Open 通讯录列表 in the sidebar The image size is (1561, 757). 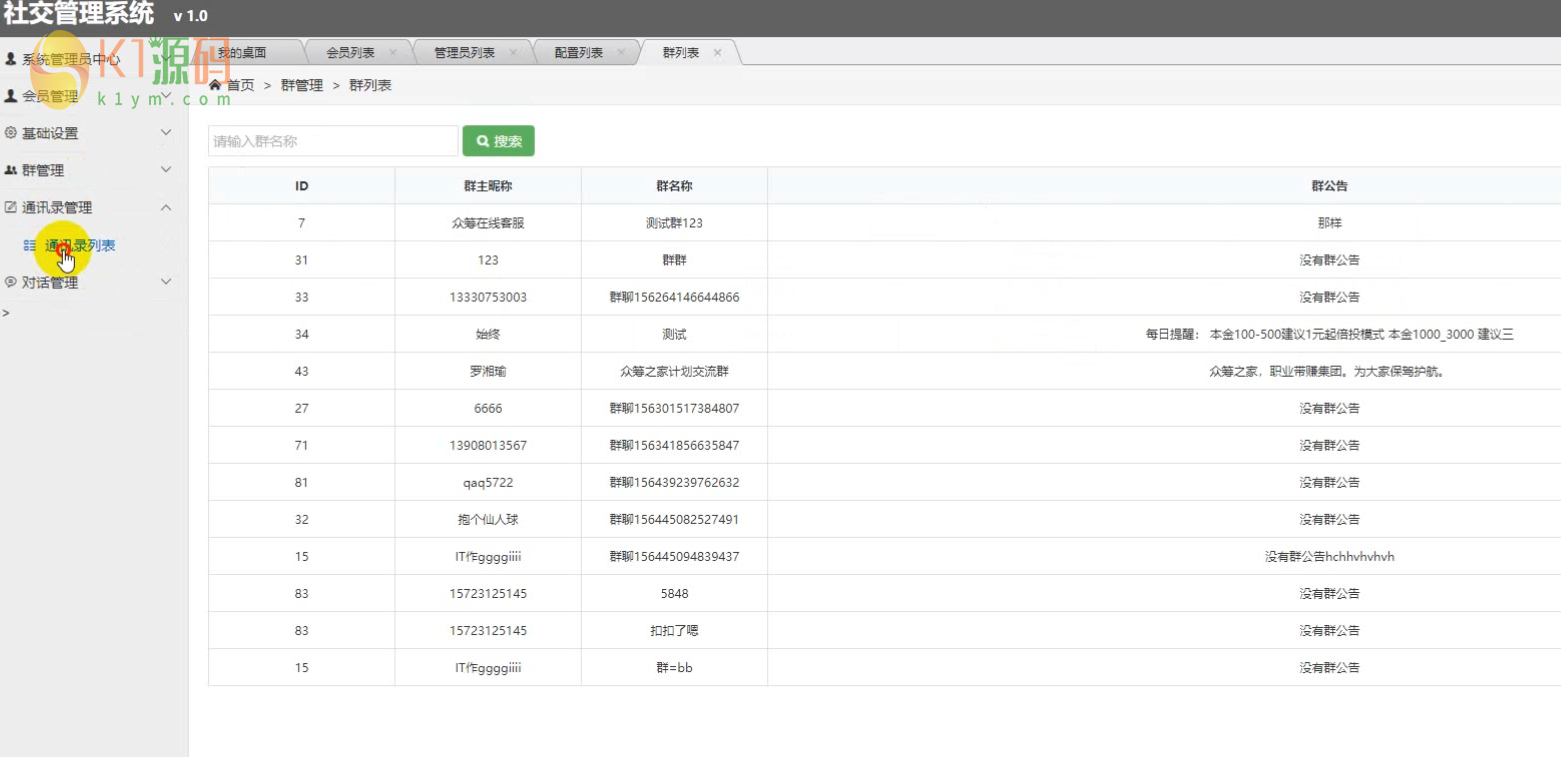point(80,245)
